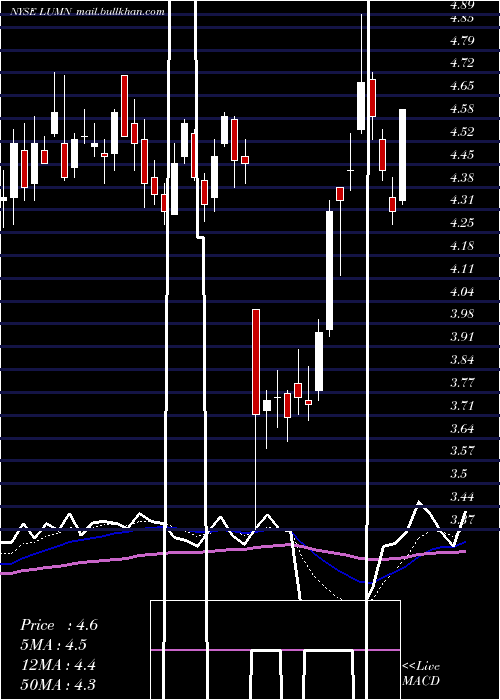This screenshot has width=500, height=700.
Task: Click the 3.64 price axis label
Action: coord(462,429)
